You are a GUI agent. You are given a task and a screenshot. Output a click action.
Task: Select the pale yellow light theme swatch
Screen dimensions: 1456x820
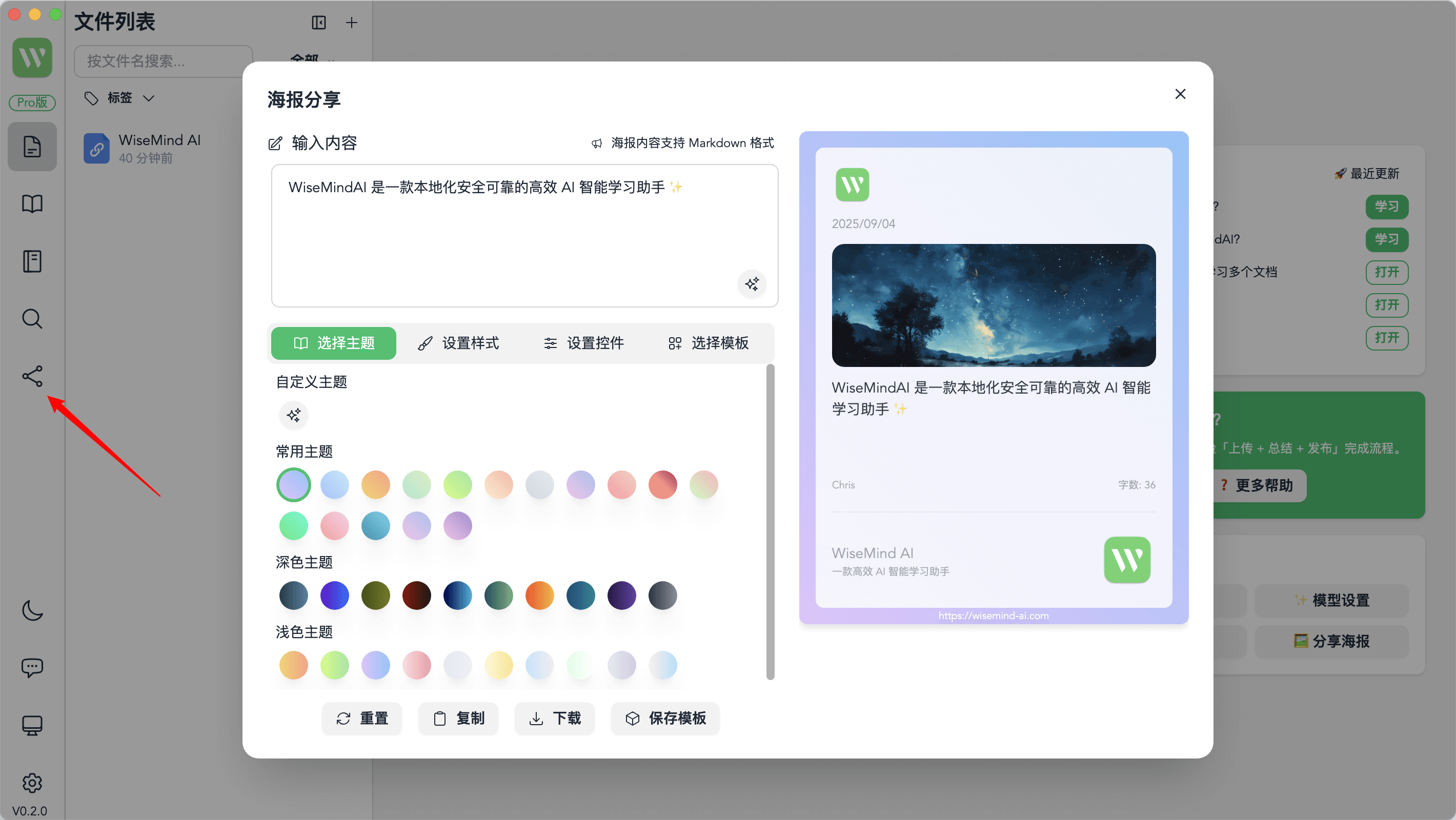[x=498, y=665]
